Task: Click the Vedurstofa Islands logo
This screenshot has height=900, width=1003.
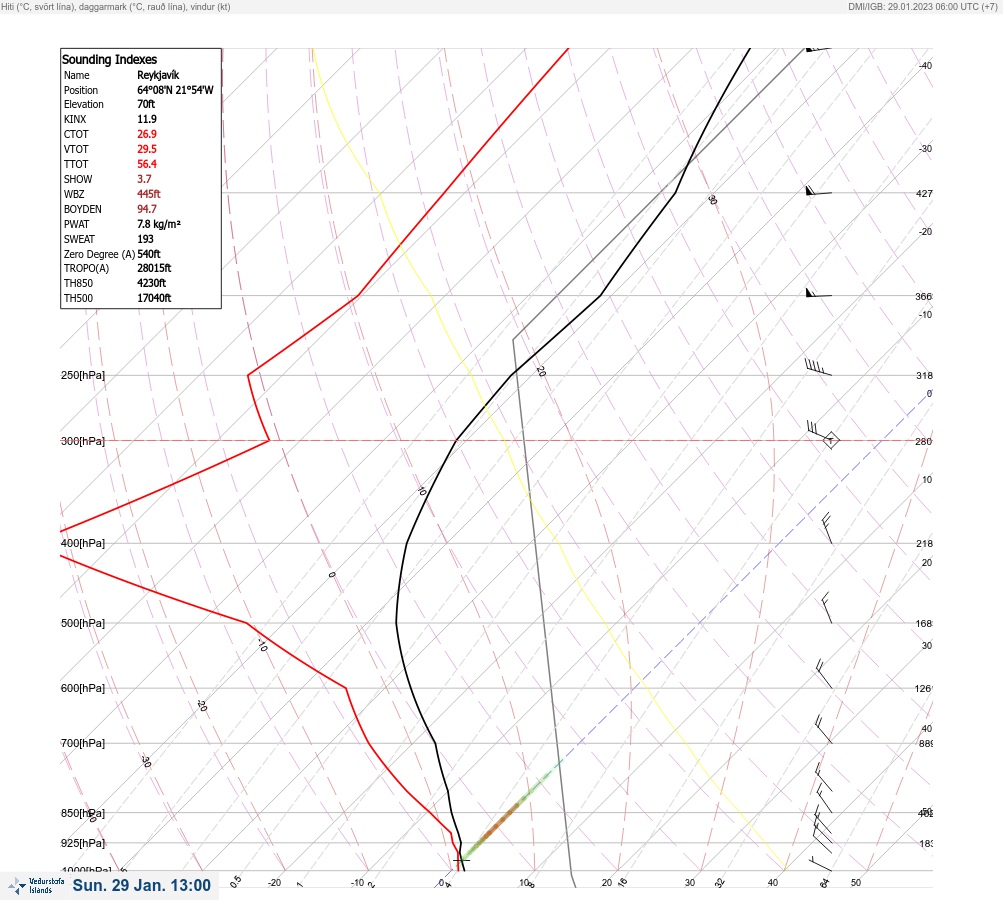Action: pyautogui.click(x=36, y=886)
